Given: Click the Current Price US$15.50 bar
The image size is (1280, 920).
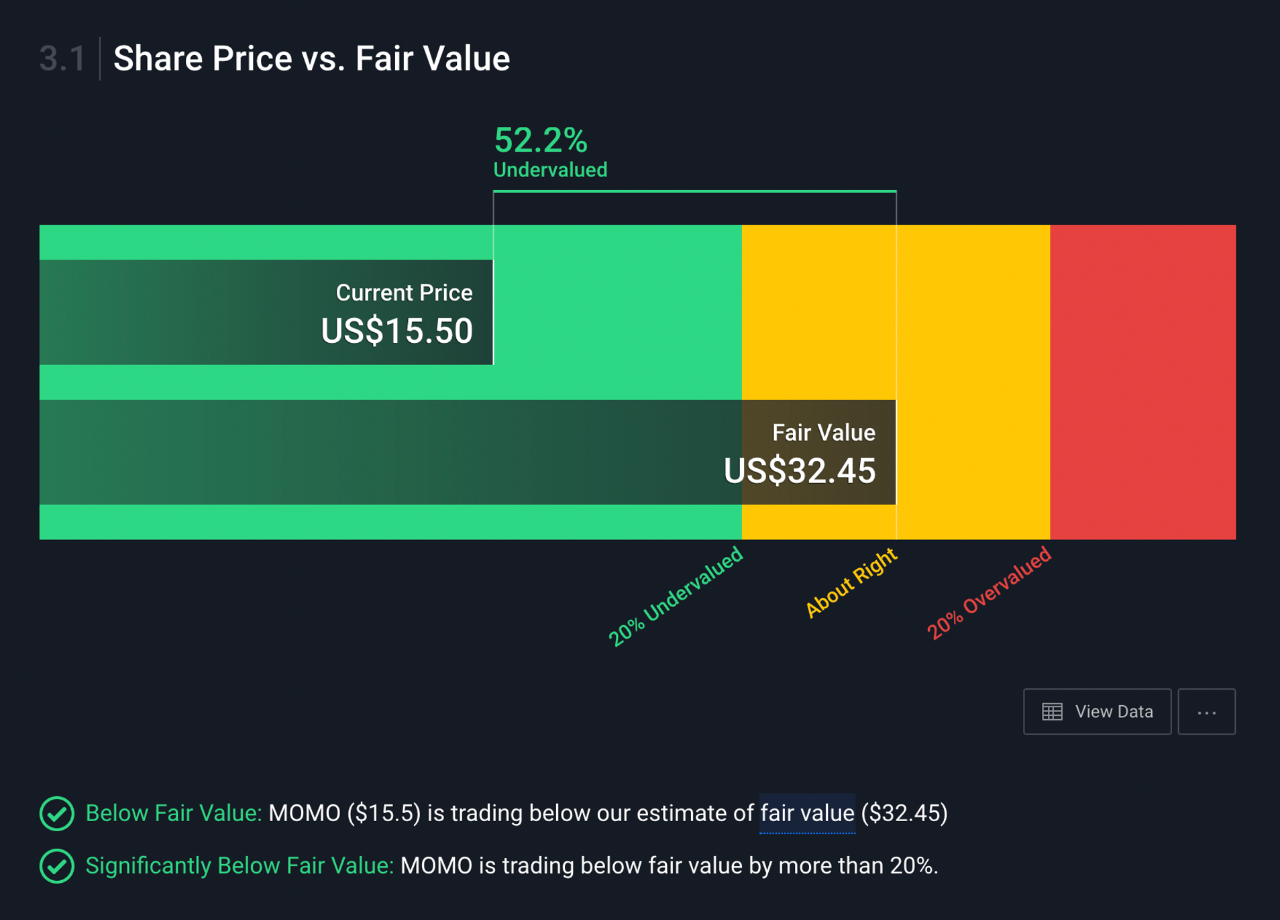Looking at the screenshot, I should pyautogui.click(x=266, y=313).
